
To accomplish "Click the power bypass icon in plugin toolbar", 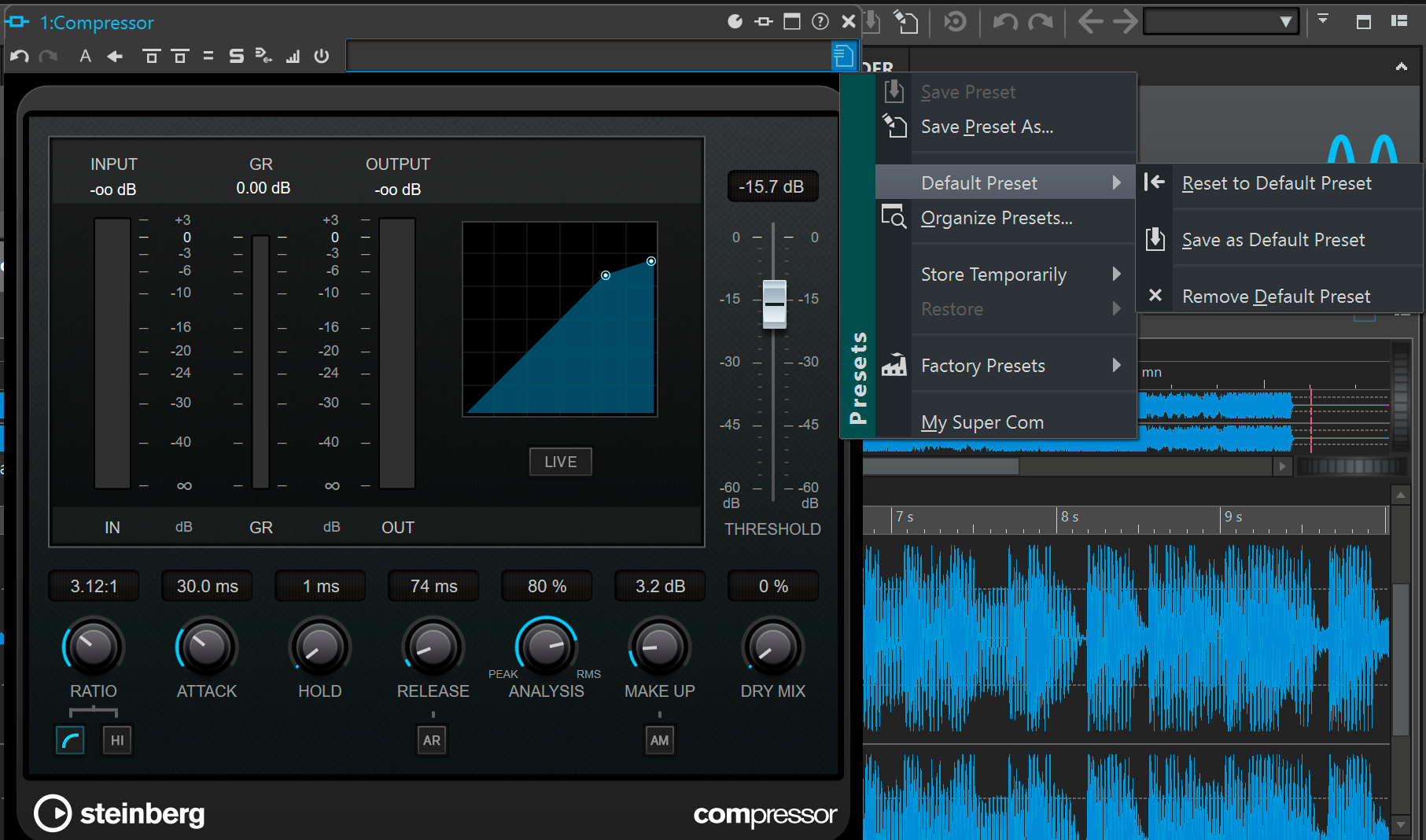I will 322,56.
